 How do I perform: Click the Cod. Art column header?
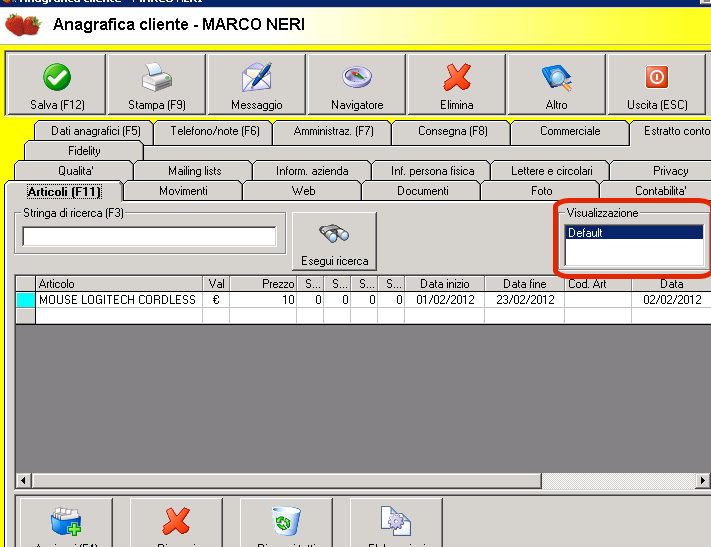tap(598, 284)
